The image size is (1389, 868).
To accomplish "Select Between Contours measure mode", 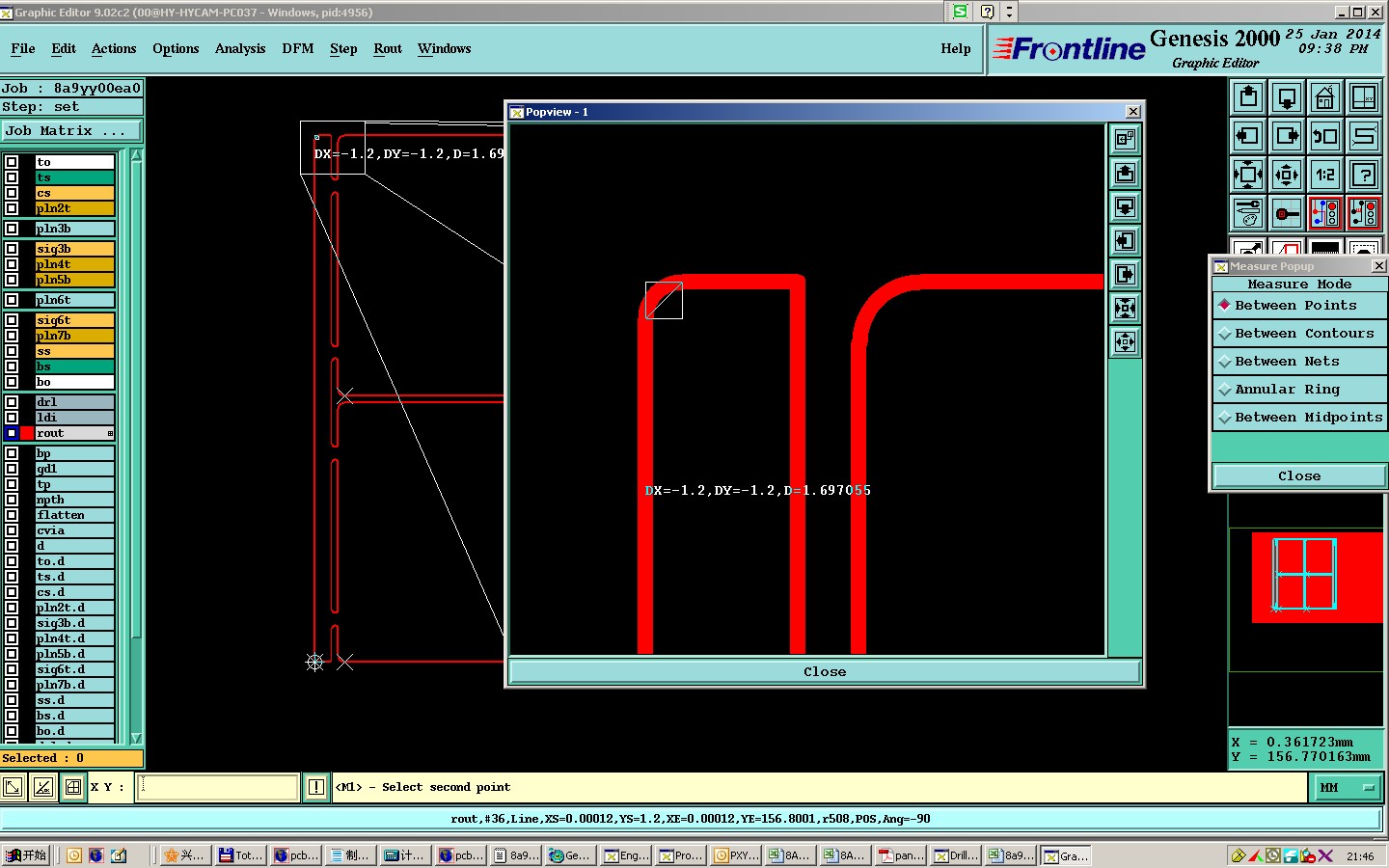I will tap(1299, 334).
